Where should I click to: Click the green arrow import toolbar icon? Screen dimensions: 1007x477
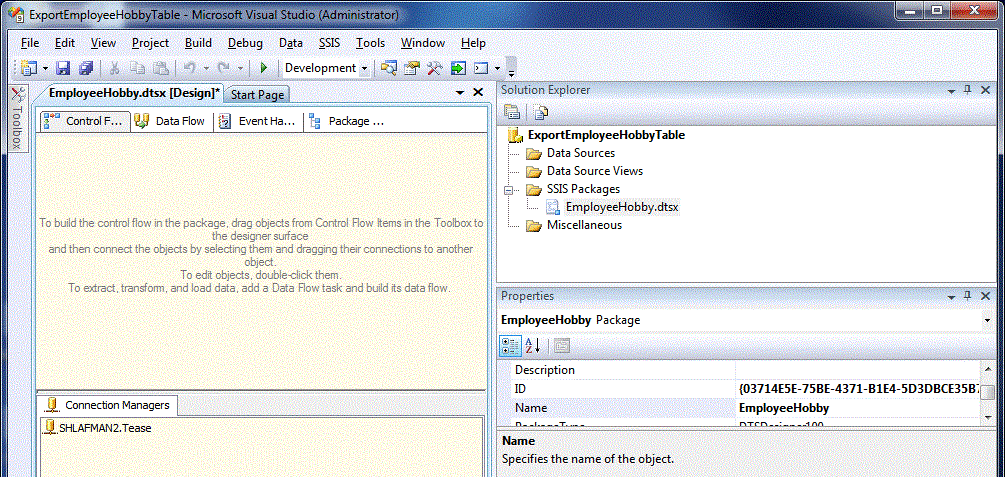[x=458, y=68]
